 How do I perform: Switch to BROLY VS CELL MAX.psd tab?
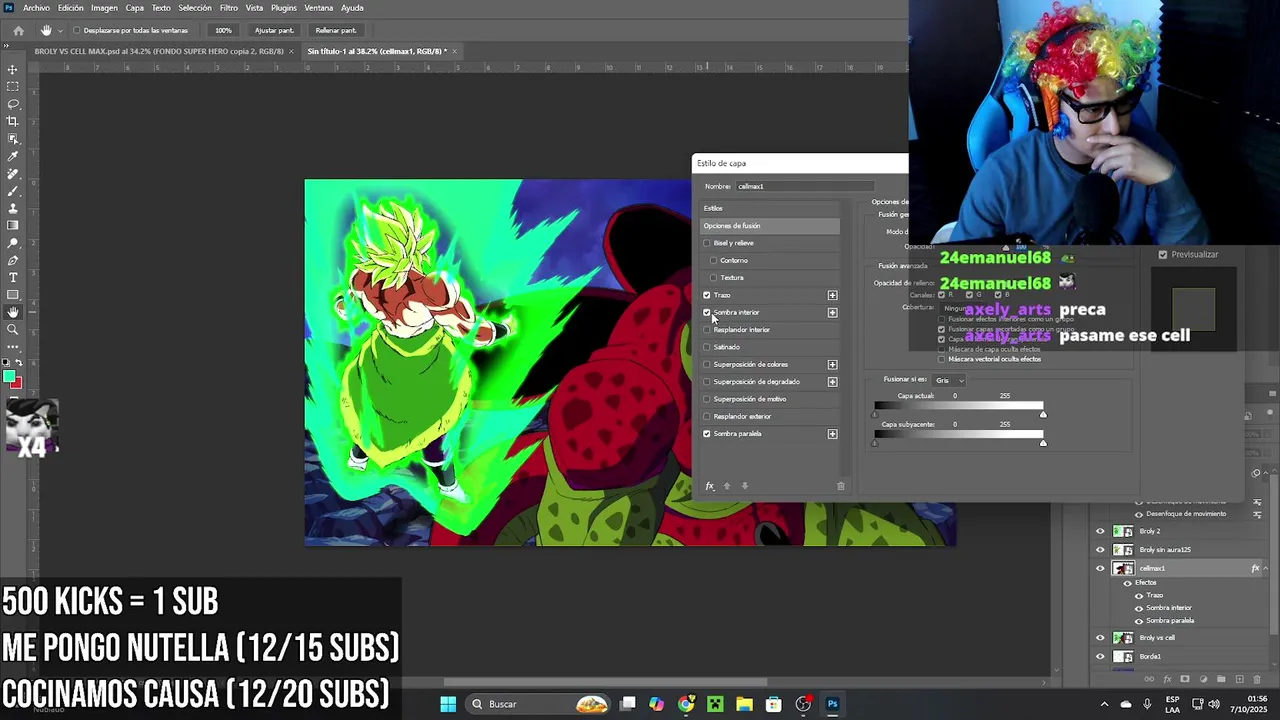tap(158, 51)
